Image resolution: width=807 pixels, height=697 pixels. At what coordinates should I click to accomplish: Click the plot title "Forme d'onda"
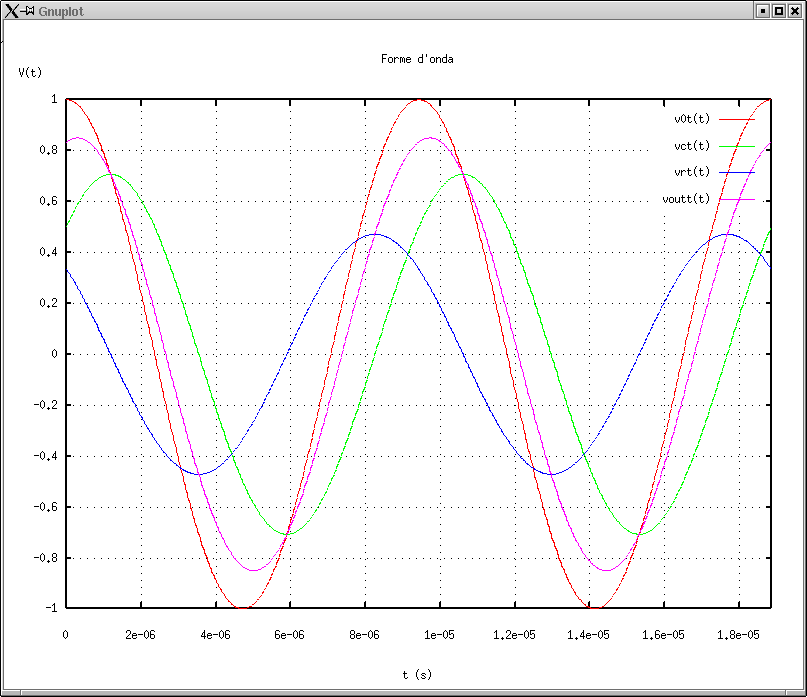pos(417,59)
